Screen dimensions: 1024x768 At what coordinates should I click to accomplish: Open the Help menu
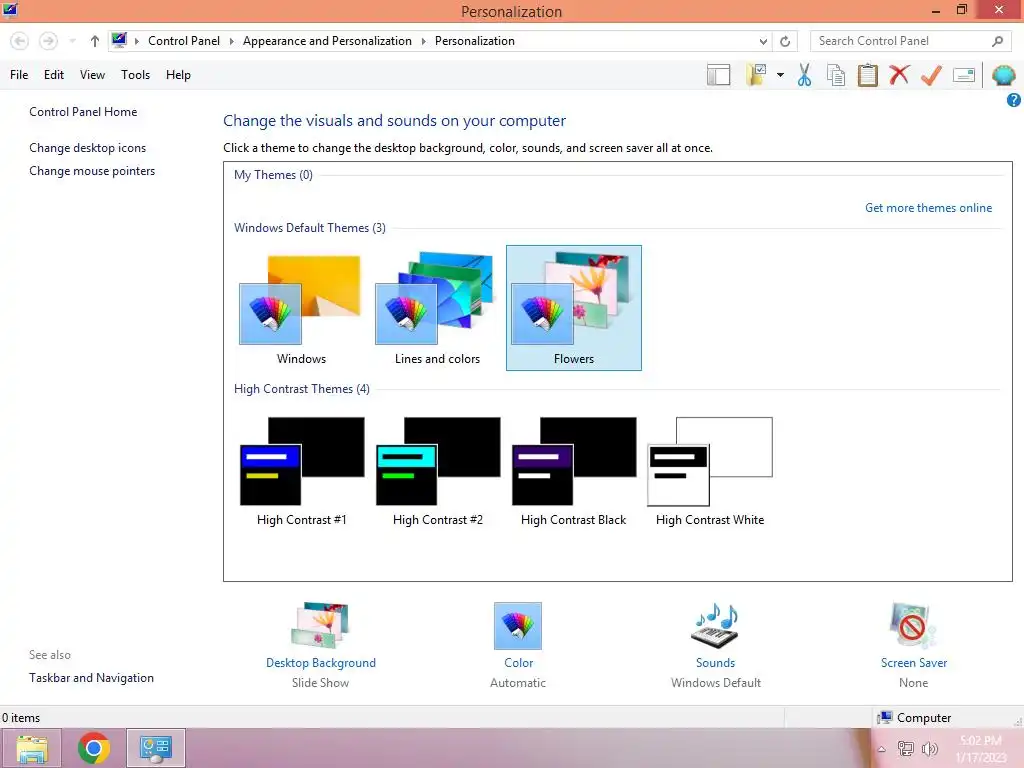tap(178, 75)
